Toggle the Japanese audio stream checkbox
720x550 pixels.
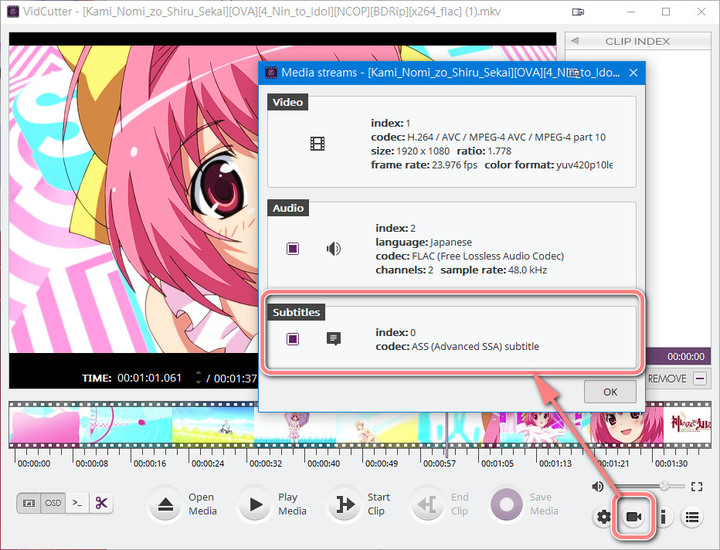(292, 248)
